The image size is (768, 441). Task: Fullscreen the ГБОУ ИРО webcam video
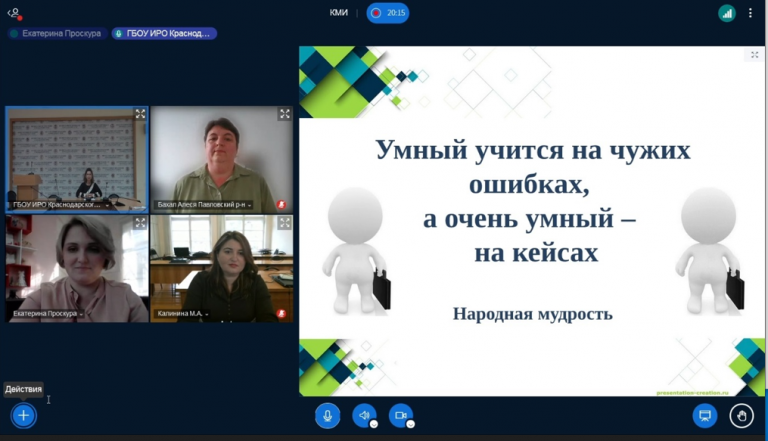click(x=140, y=114)
